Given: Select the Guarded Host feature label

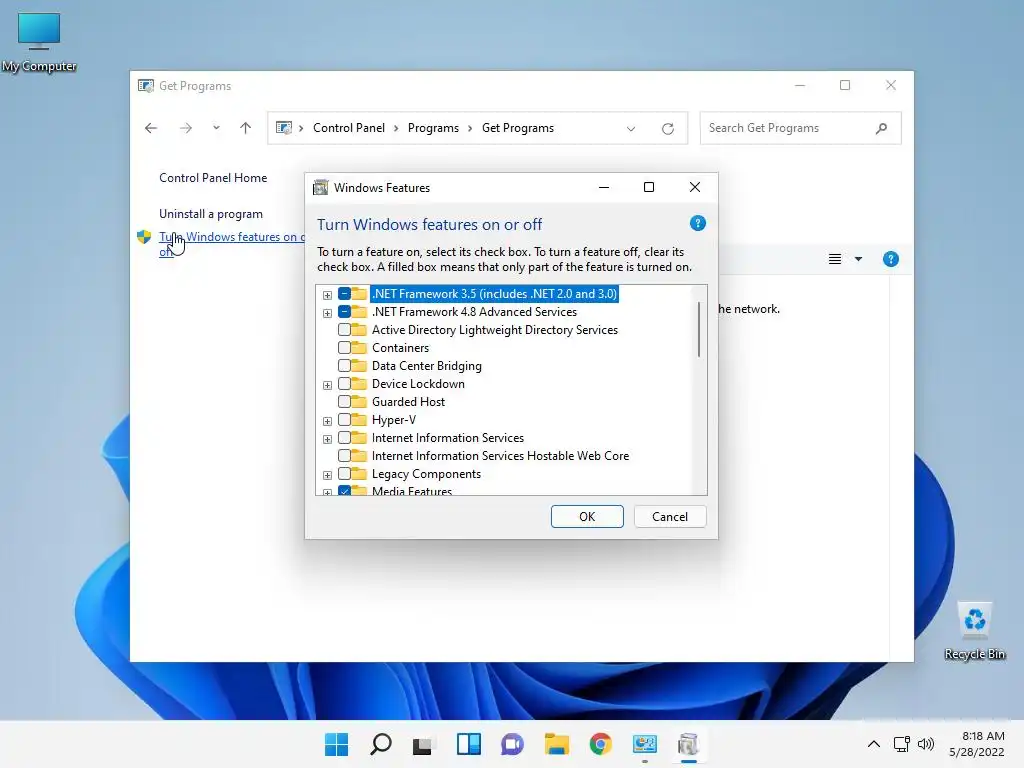Looking at the screenshot, I should point(408,402).
